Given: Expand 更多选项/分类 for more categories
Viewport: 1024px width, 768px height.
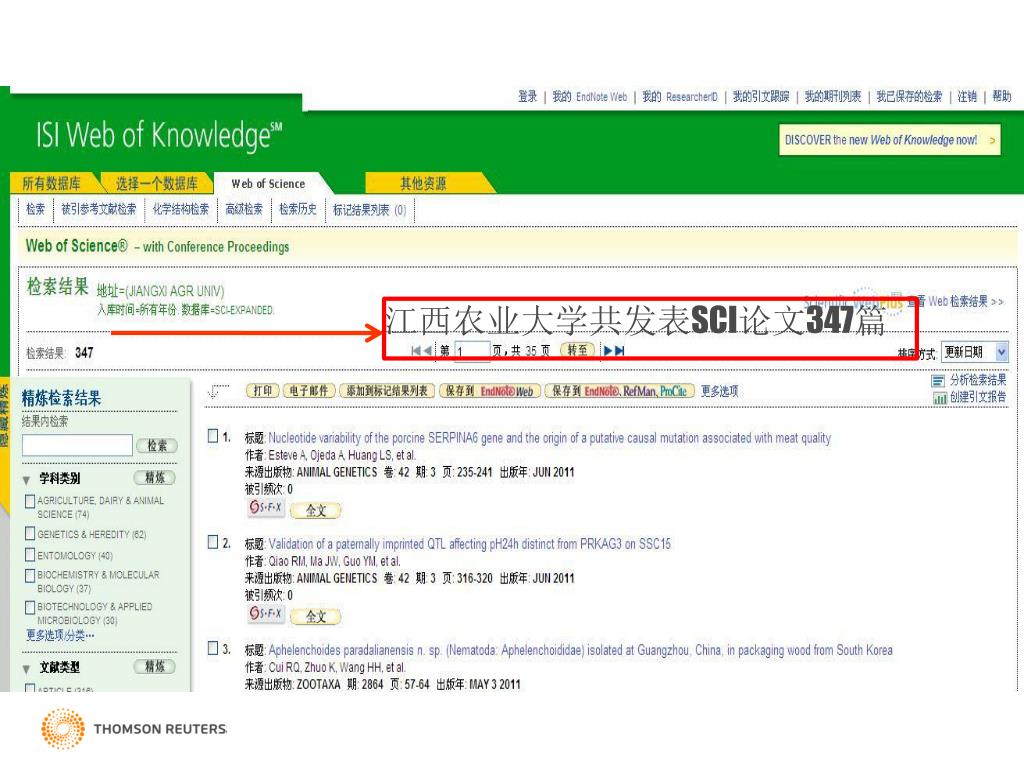Looking at the screenshot, I should (60, 635).
